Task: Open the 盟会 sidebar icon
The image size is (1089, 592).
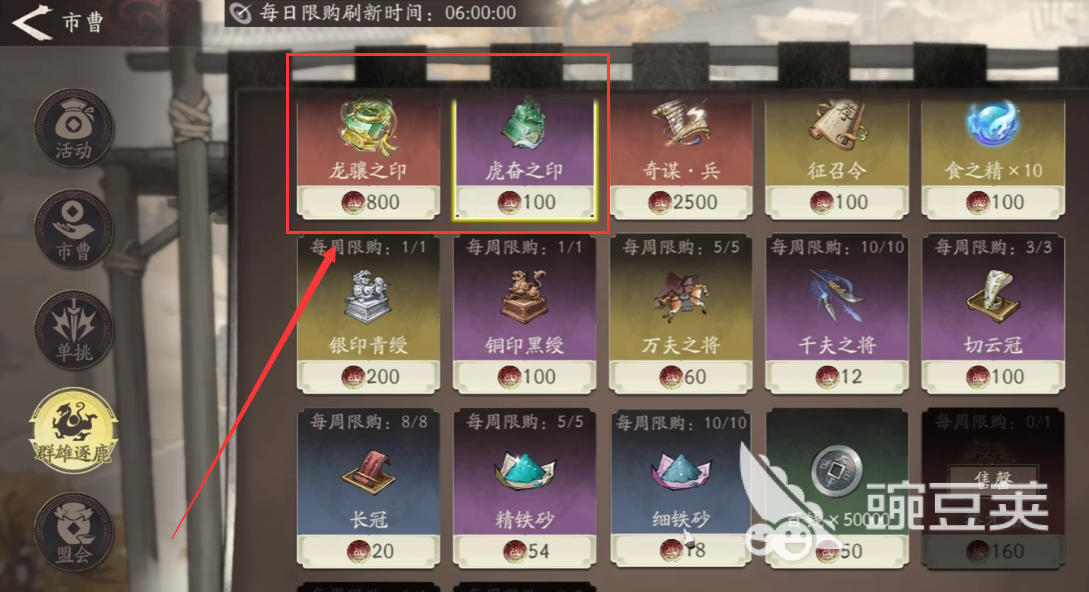Action: click(73, 532)
